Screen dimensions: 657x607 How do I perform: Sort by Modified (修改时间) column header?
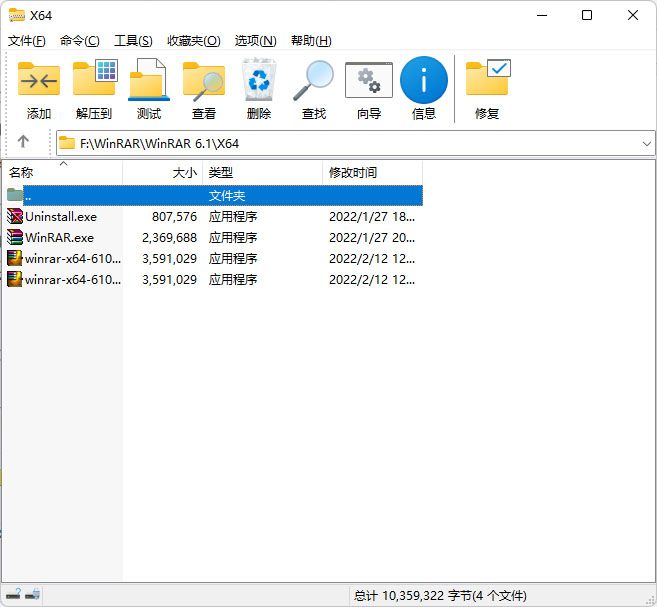[x=372, y=172]
